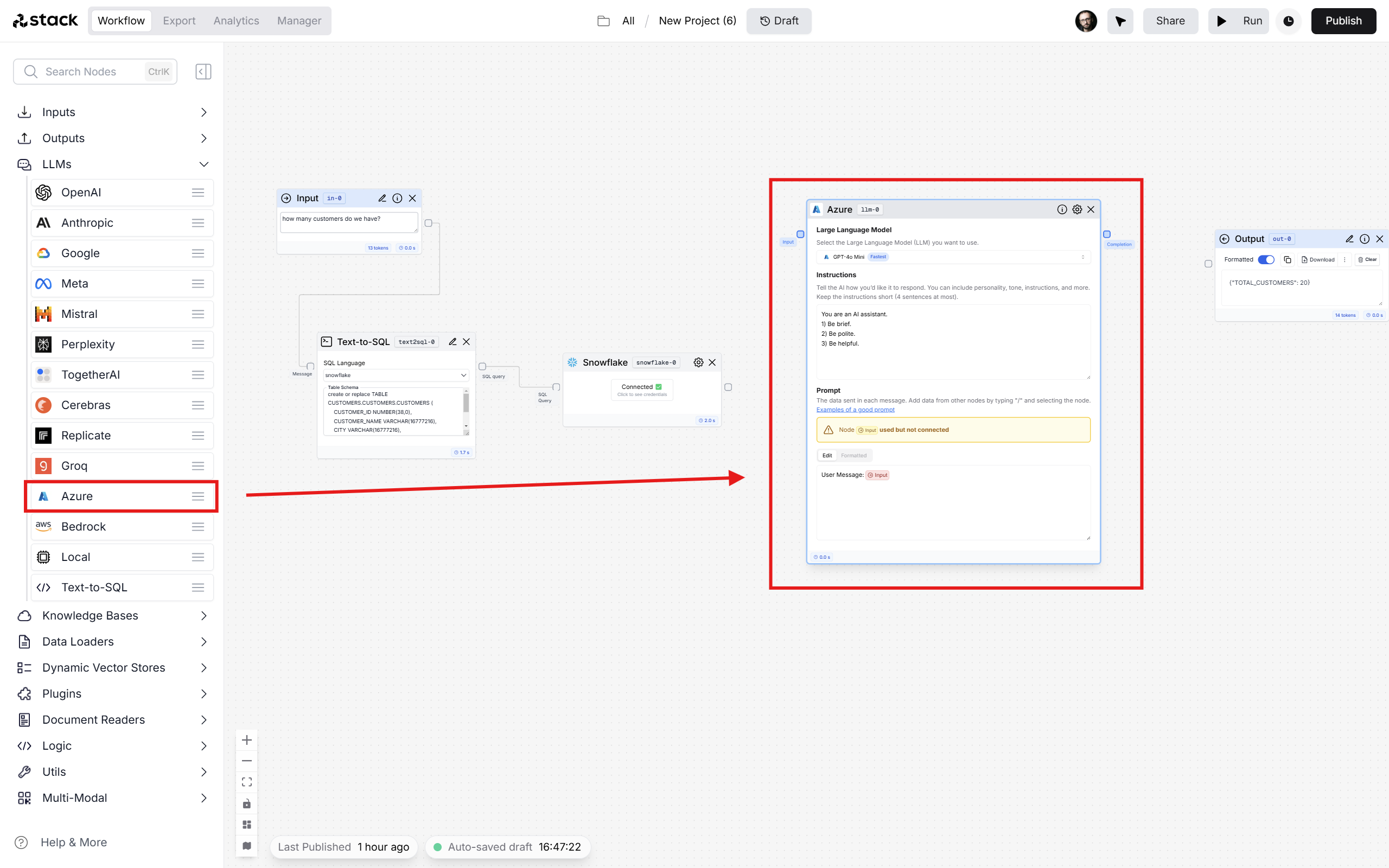This screenshot has width=1389, height=868.
Task: Add the Cerebras node
Action: coord(122,405)
